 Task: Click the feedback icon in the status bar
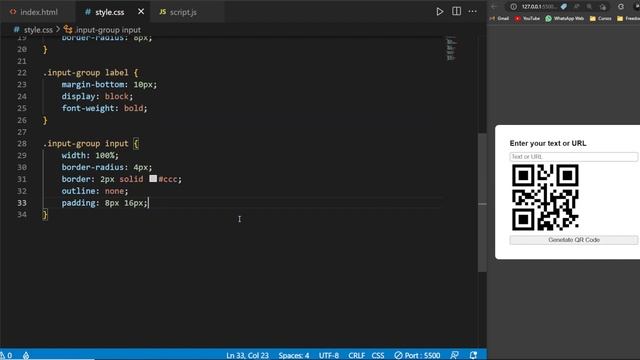(x=454, y=356)
